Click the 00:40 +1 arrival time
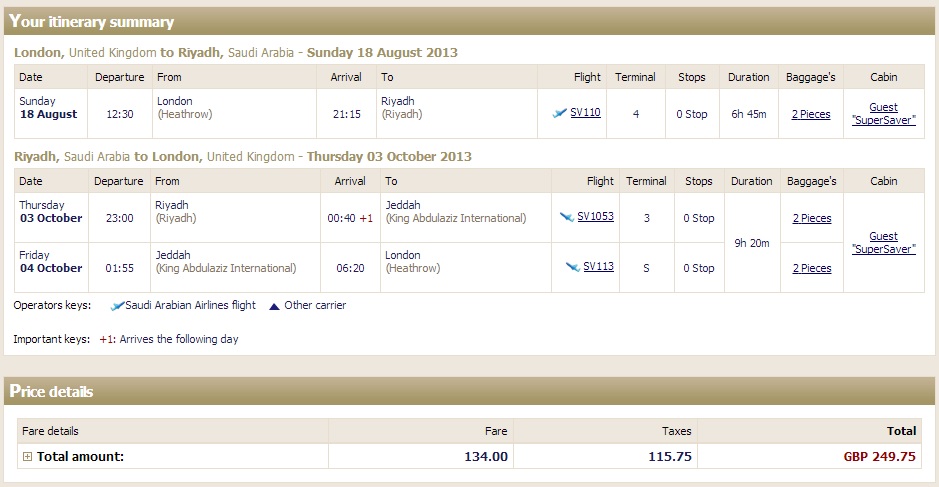 (x=350, y=218)
